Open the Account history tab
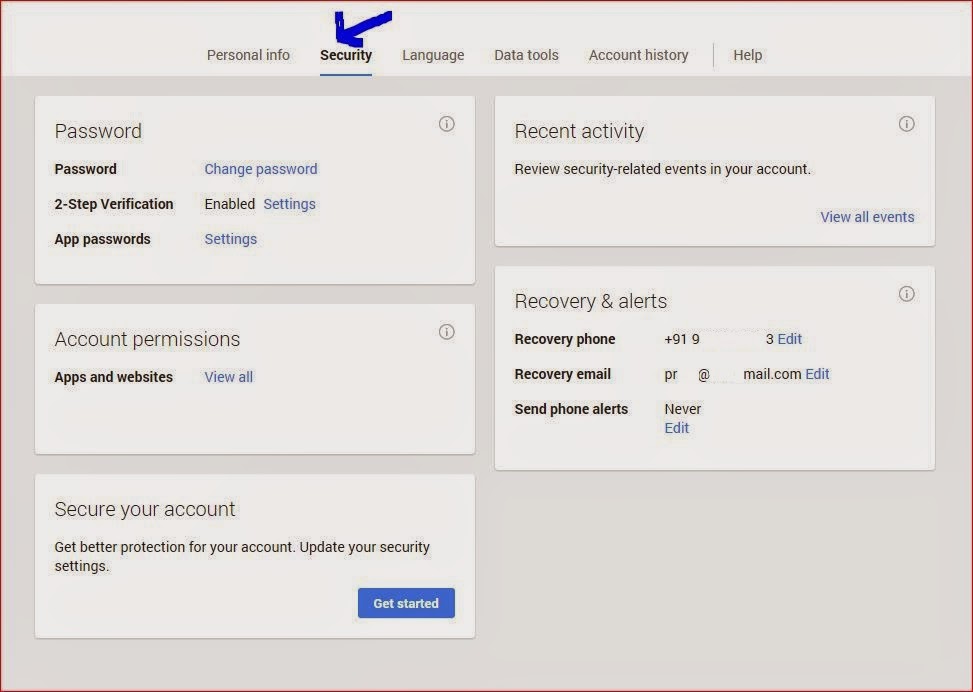 point(638,55)
